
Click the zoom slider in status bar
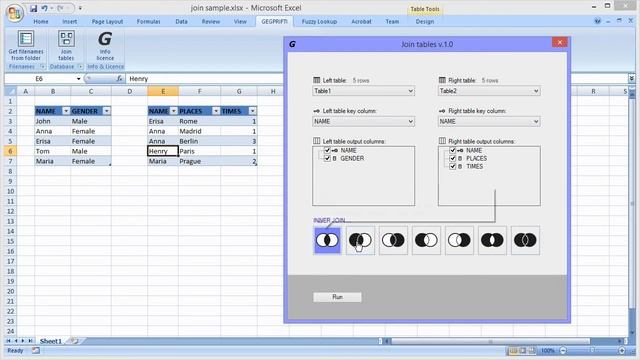(x=593, y=351)
